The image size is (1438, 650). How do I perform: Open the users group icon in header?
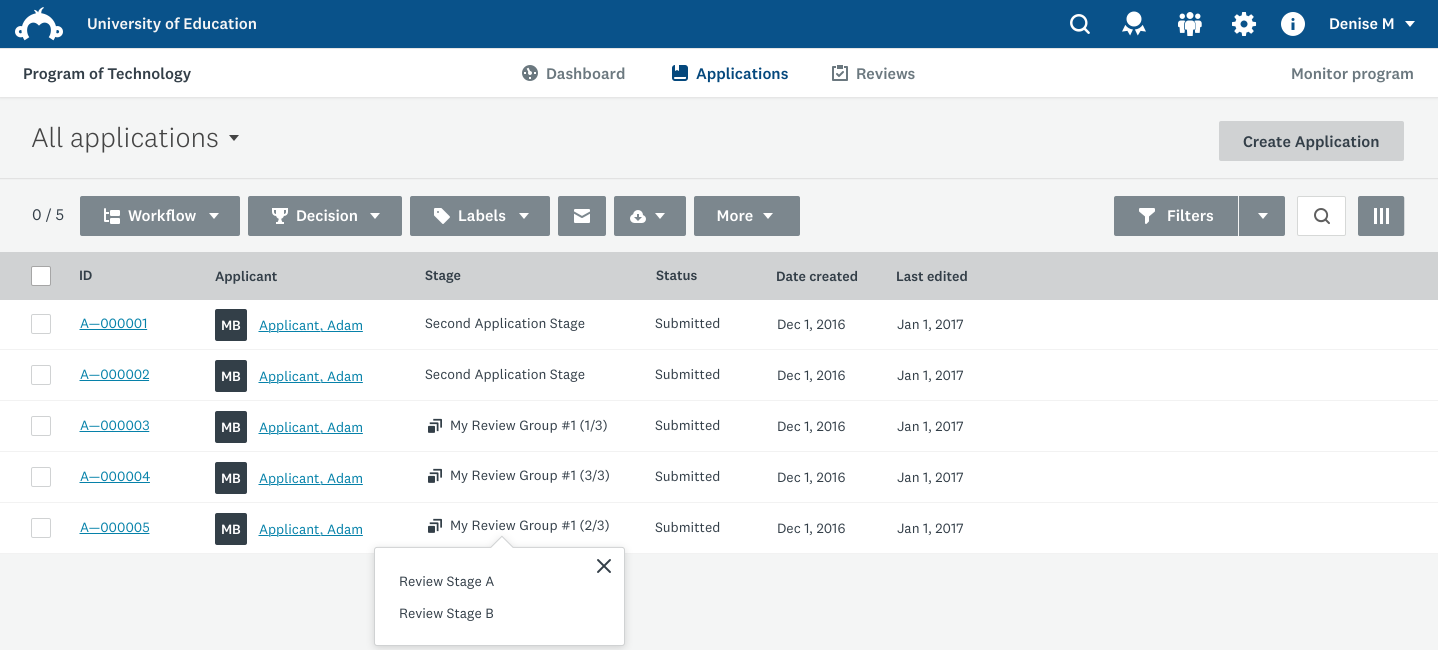pyautogui.click(x=1189, y=24)
